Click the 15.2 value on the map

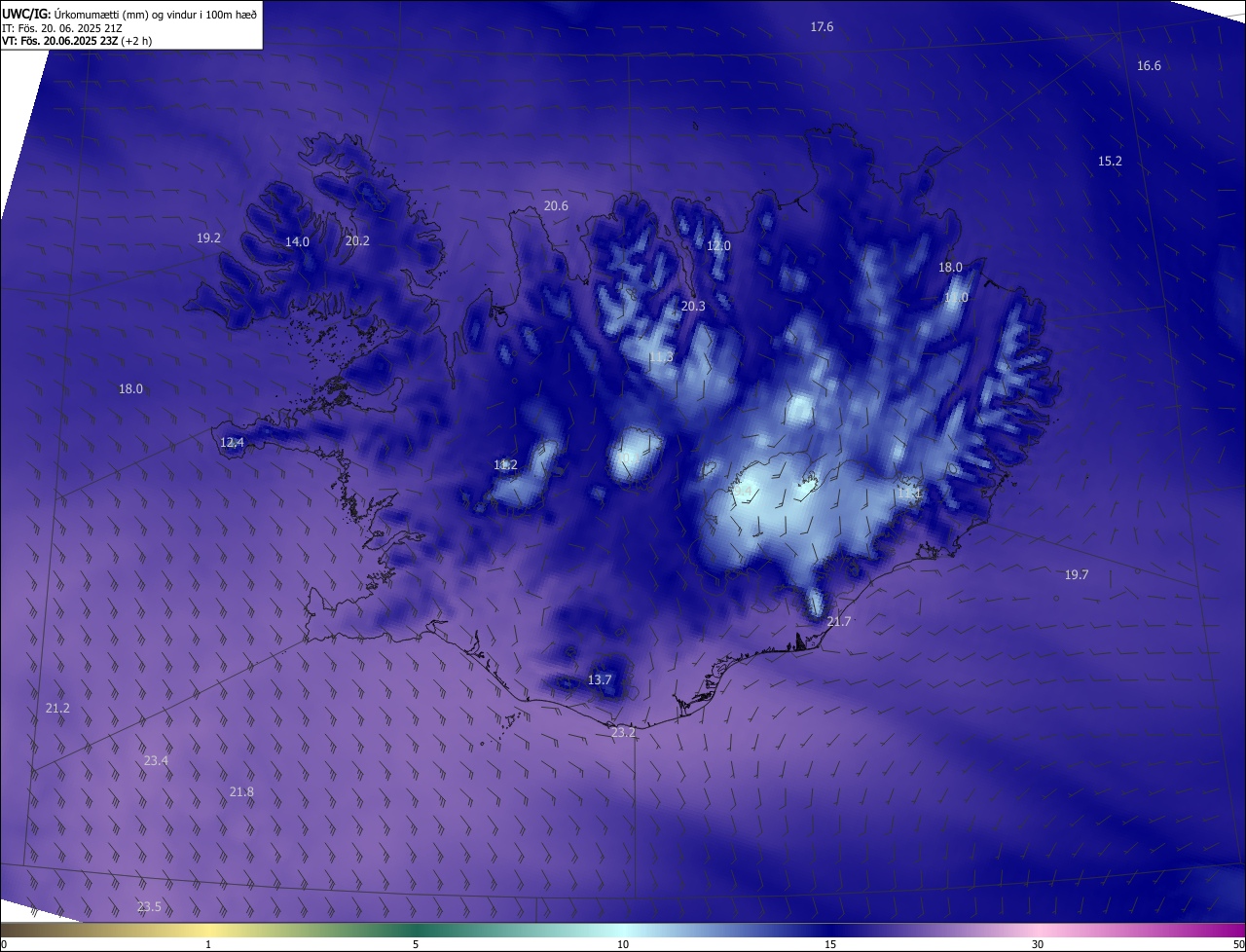1110,162
